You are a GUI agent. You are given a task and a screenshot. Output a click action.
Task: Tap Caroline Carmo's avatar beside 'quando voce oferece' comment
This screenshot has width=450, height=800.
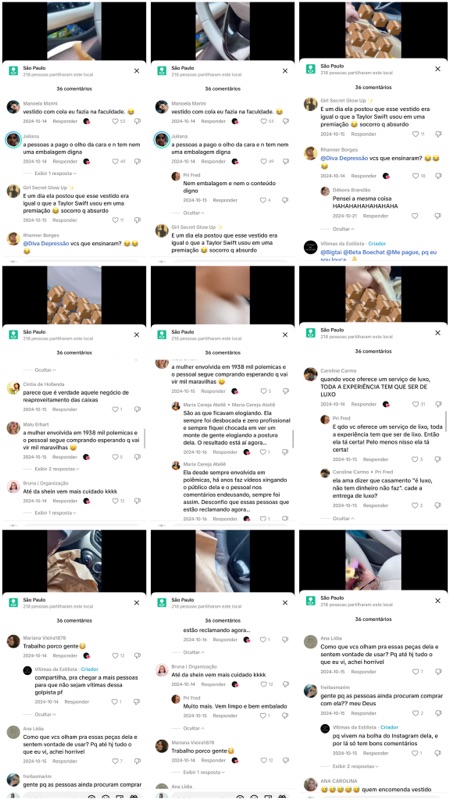click(310, 374)
